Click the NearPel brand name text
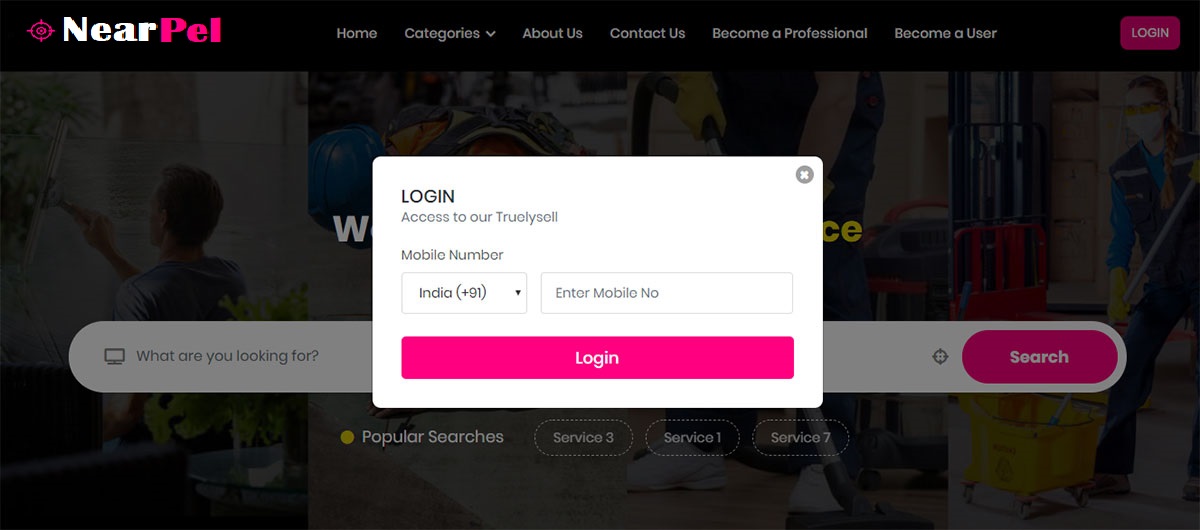Screen dimensions: 1200x530 [x=141, y=31]
